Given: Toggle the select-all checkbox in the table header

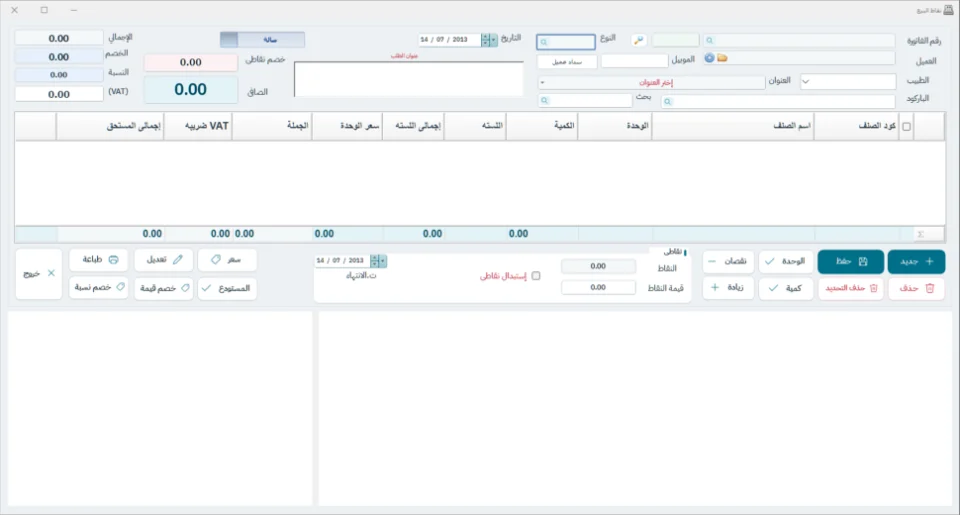Looking at the screenshot, I should (x=906, y=127).
